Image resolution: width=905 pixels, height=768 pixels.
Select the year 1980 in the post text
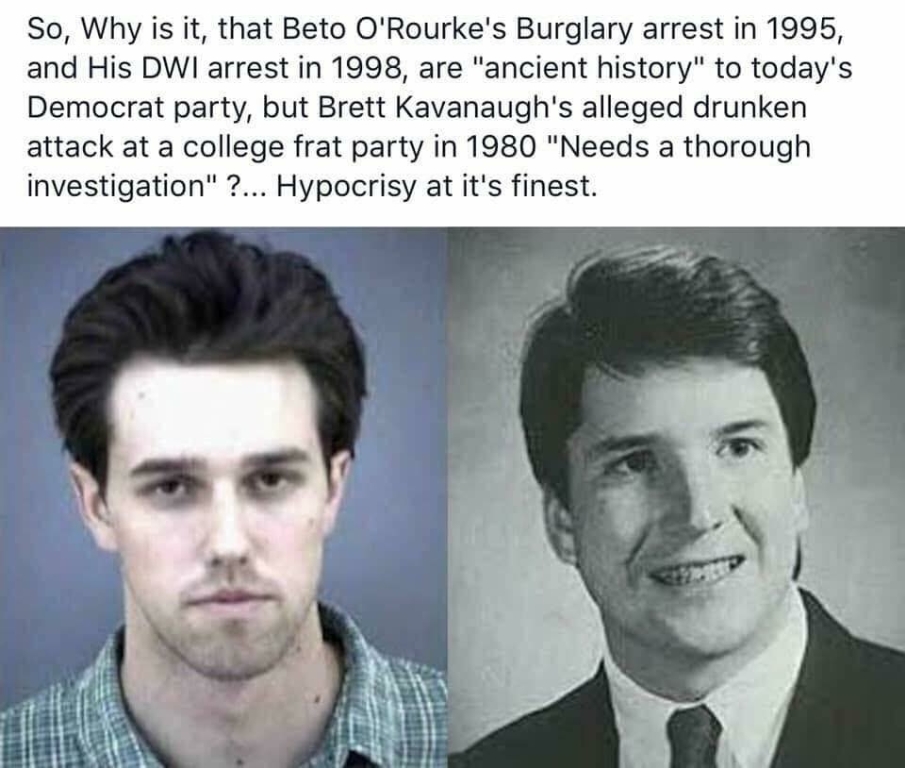499,147
